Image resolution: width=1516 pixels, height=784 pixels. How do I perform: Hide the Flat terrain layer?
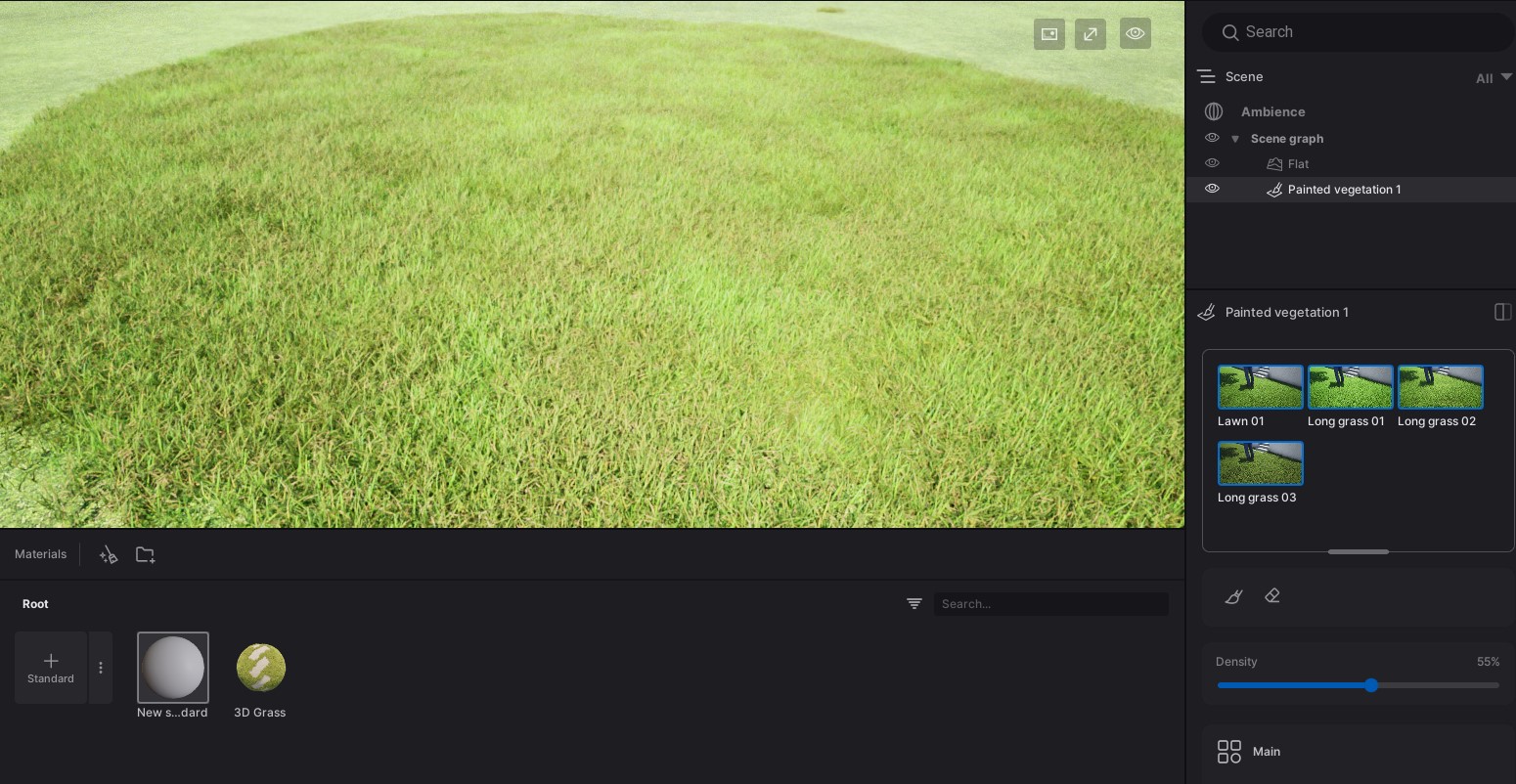1212,163
